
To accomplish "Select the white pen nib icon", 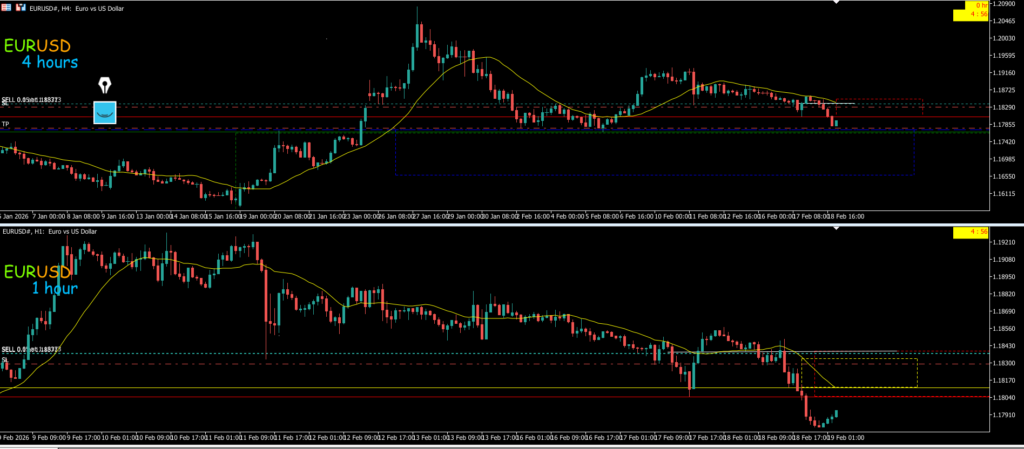I will tap(104, 85).
